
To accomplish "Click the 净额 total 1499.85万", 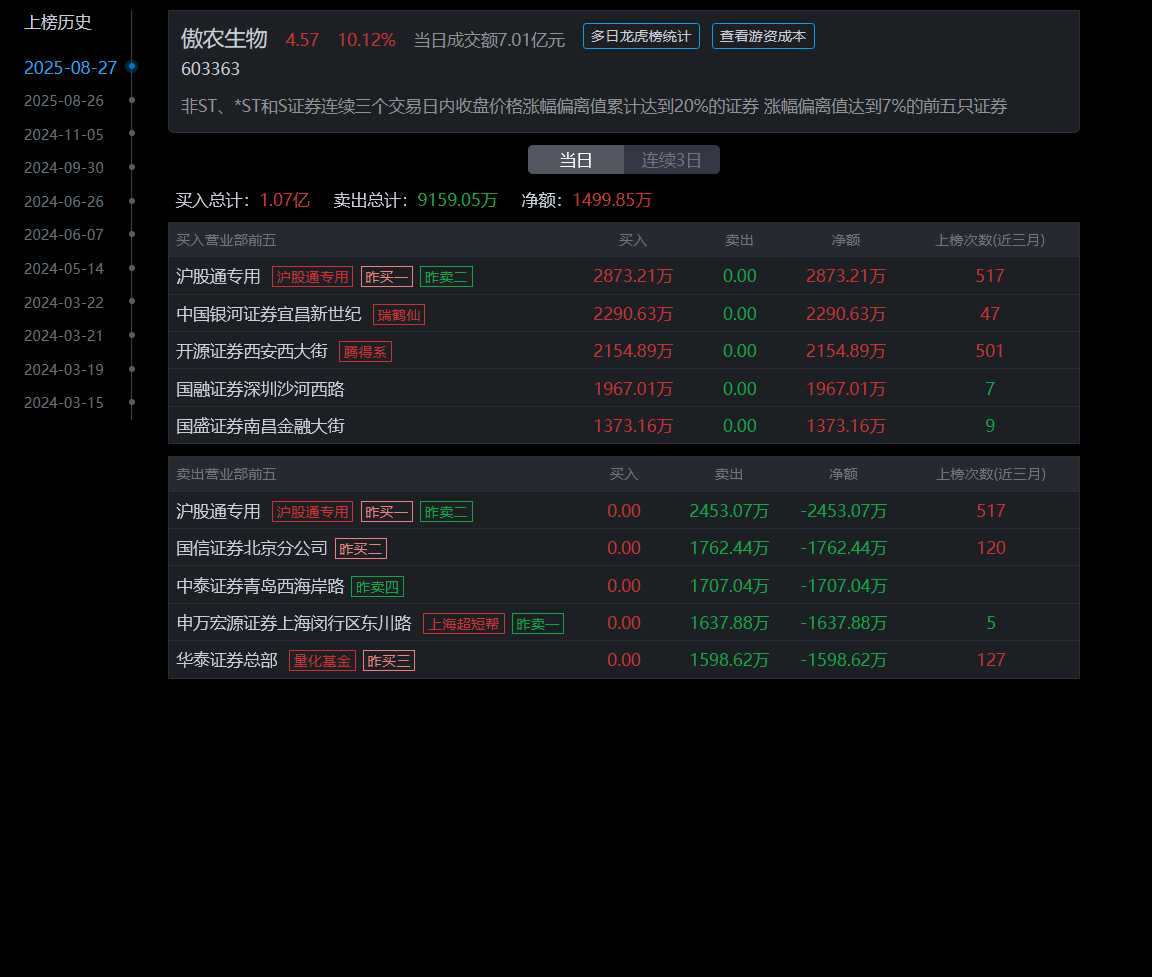I will pyautogui.click(x=612, y=201).
